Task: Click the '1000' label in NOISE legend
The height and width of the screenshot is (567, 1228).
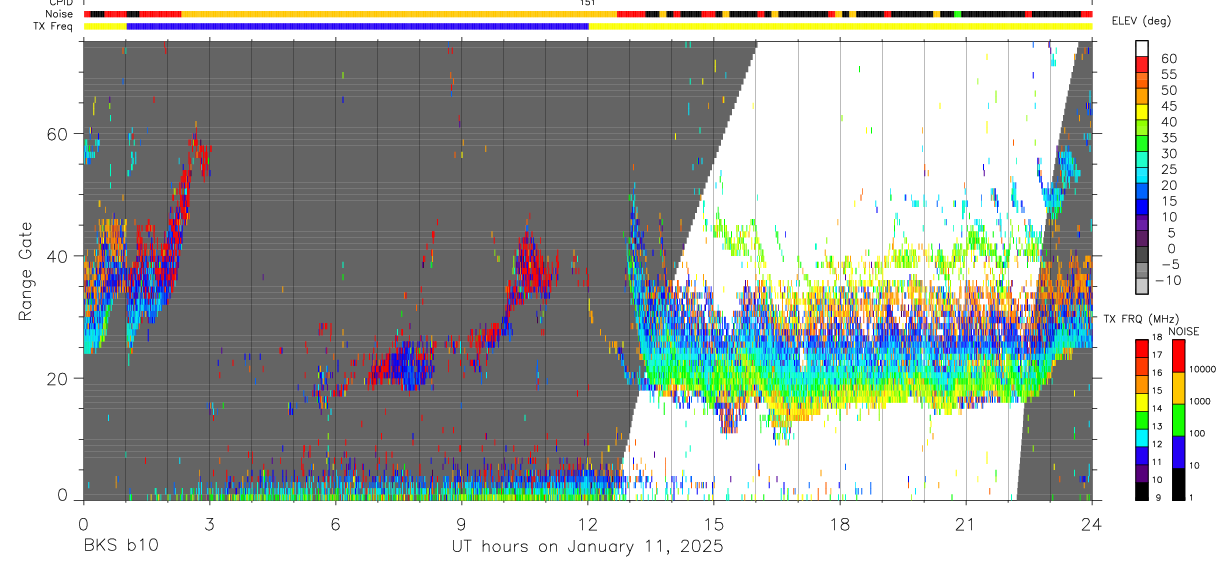Action: click(1200, 401)
